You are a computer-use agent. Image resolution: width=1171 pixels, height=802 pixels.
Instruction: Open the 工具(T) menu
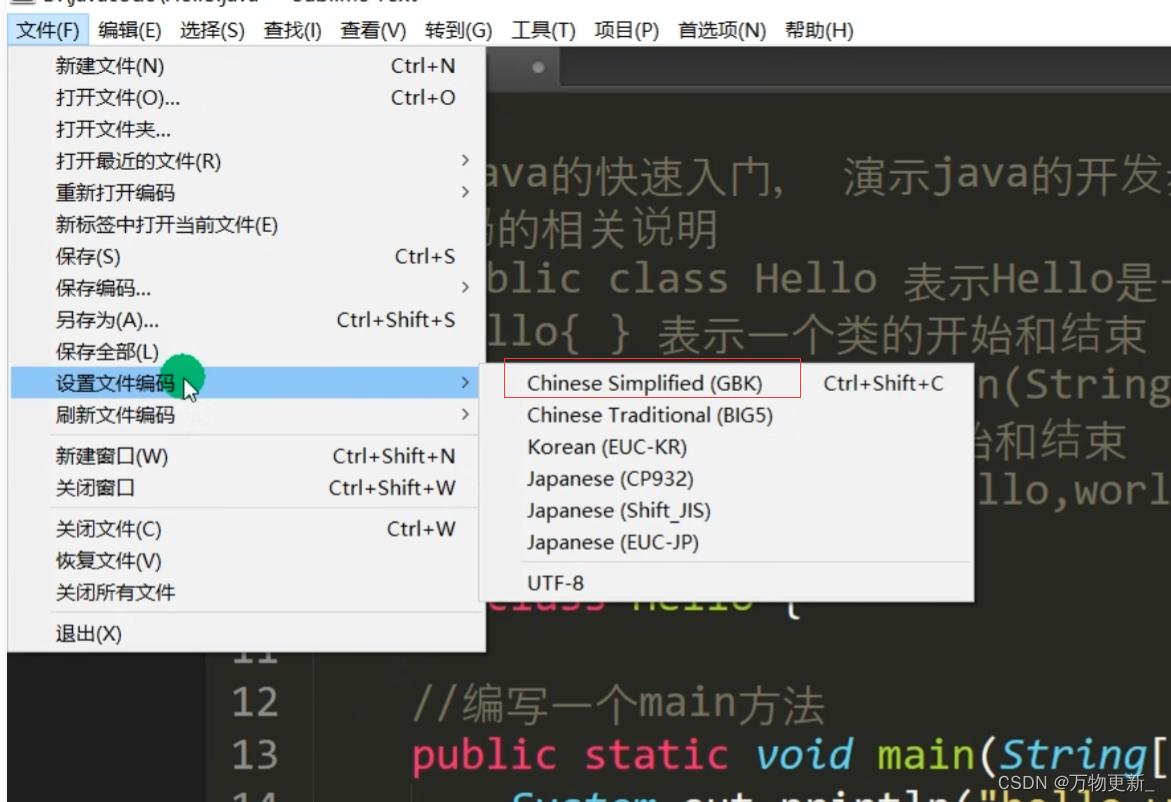pos(544,31)
